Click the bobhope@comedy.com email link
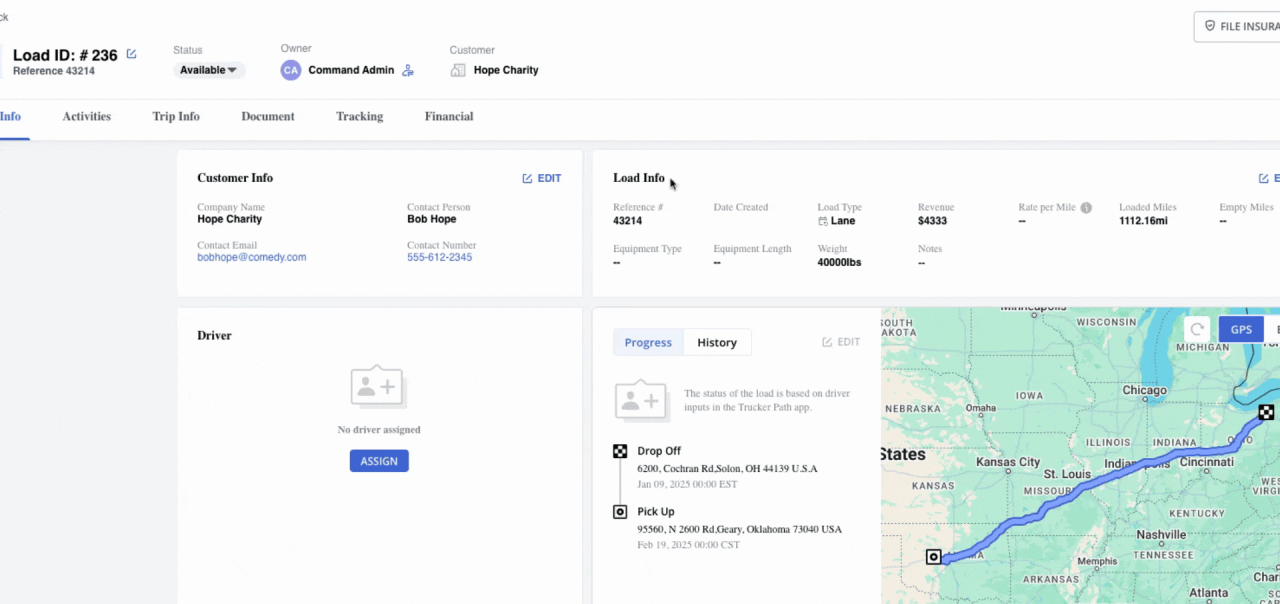 pyautogui.click(x=251, y=257)
